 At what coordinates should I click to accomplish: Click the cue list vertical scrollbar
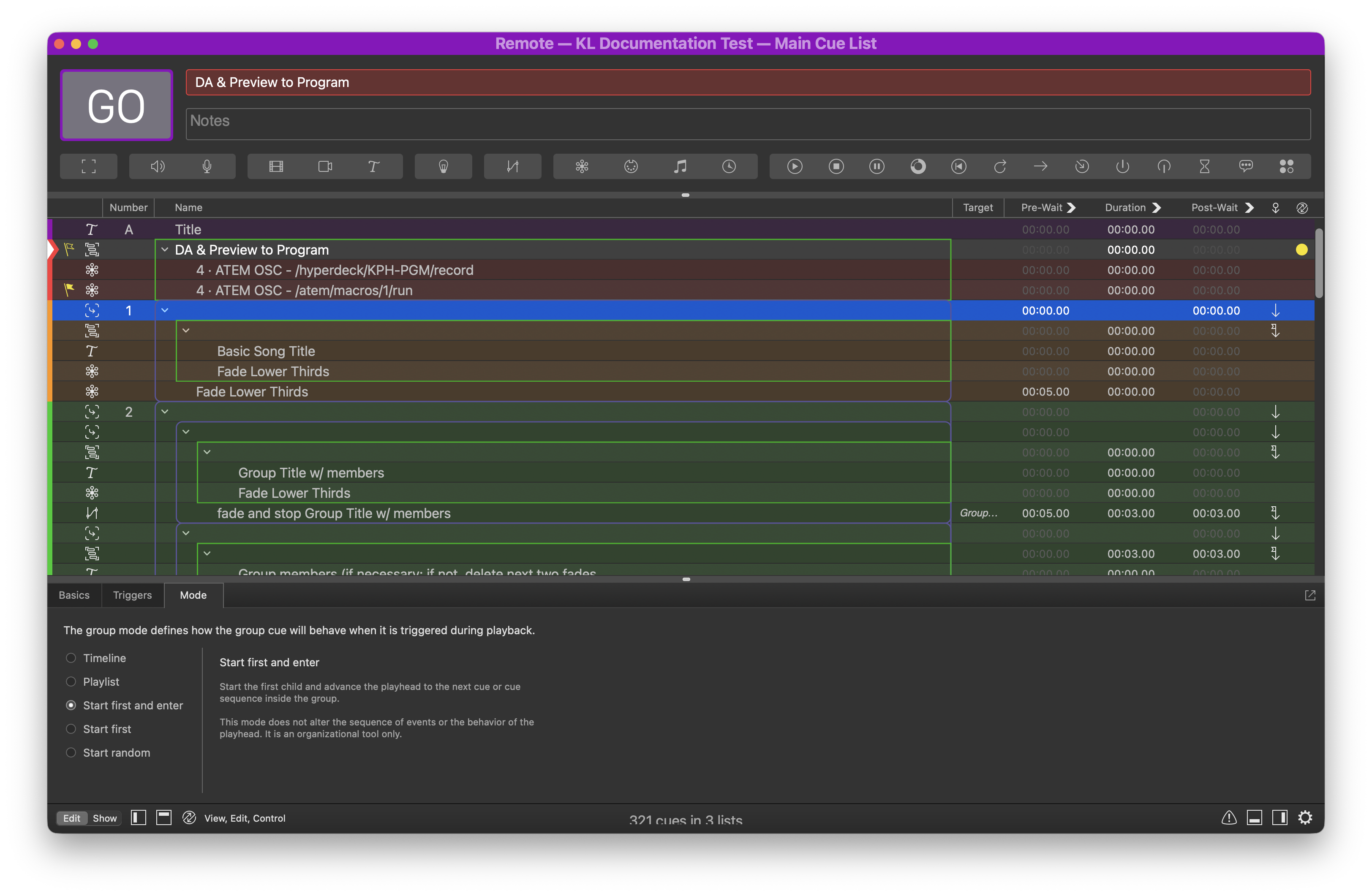coord(1319,263)
